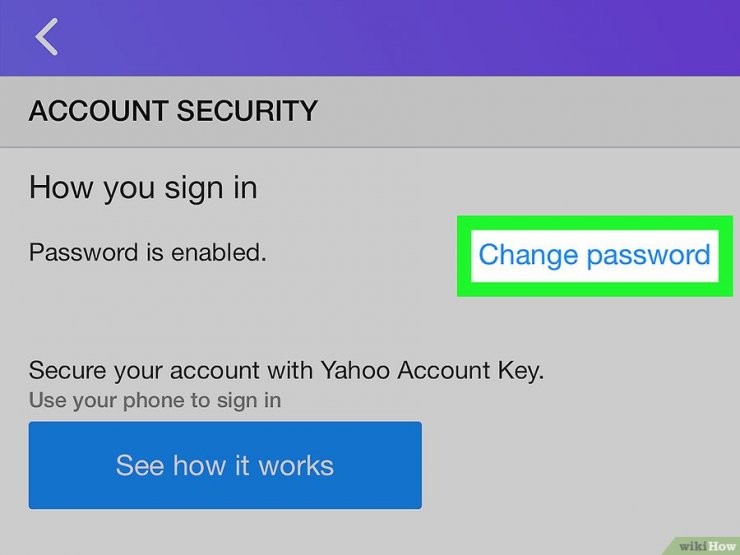Screen dimensions: 740x555
Task: Click the purple top navigation bar
Action: pyautogui.click(x=400, y=38)
